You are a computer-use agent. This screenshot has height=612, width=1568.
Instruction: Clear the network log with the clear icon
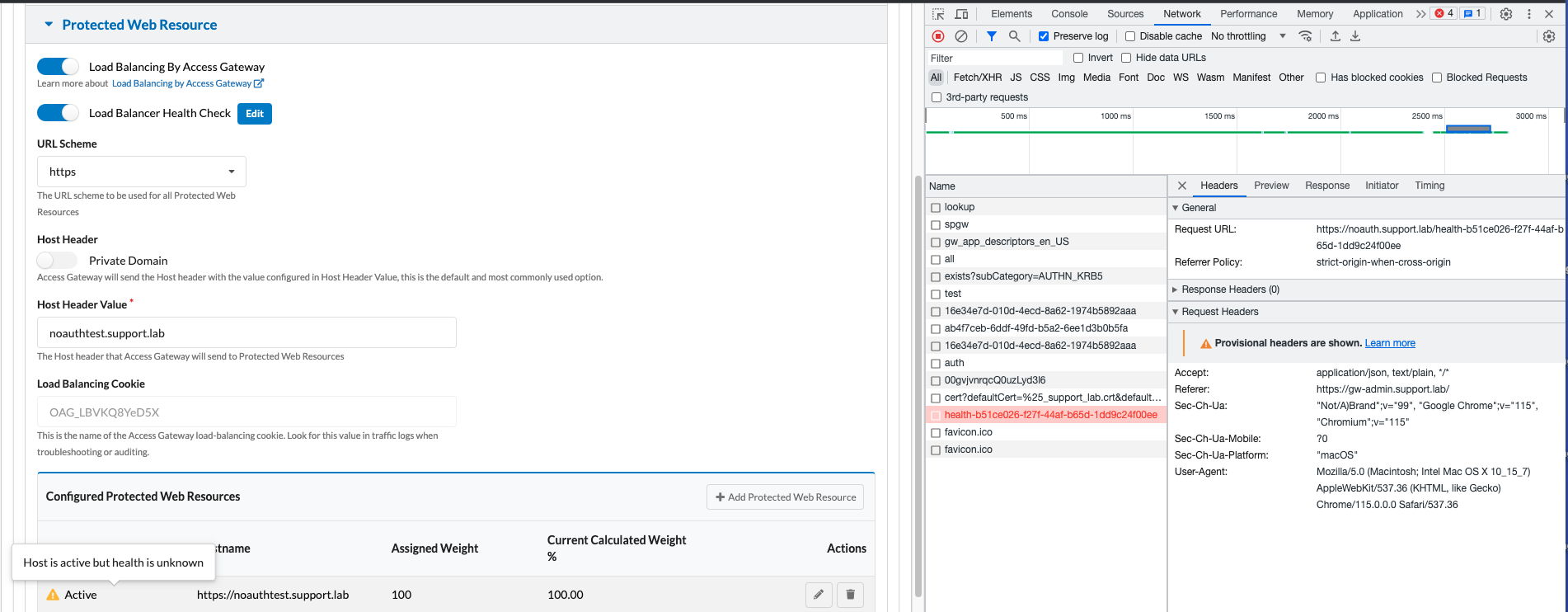[961, 36]
